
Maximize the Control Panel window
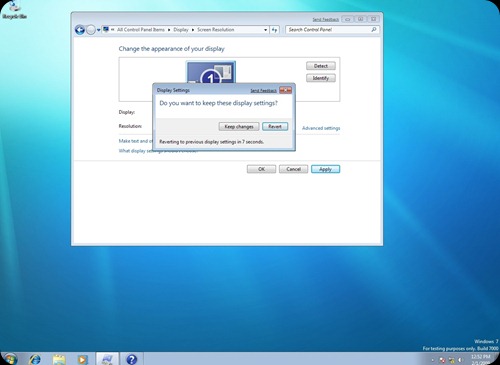[360, 19]
